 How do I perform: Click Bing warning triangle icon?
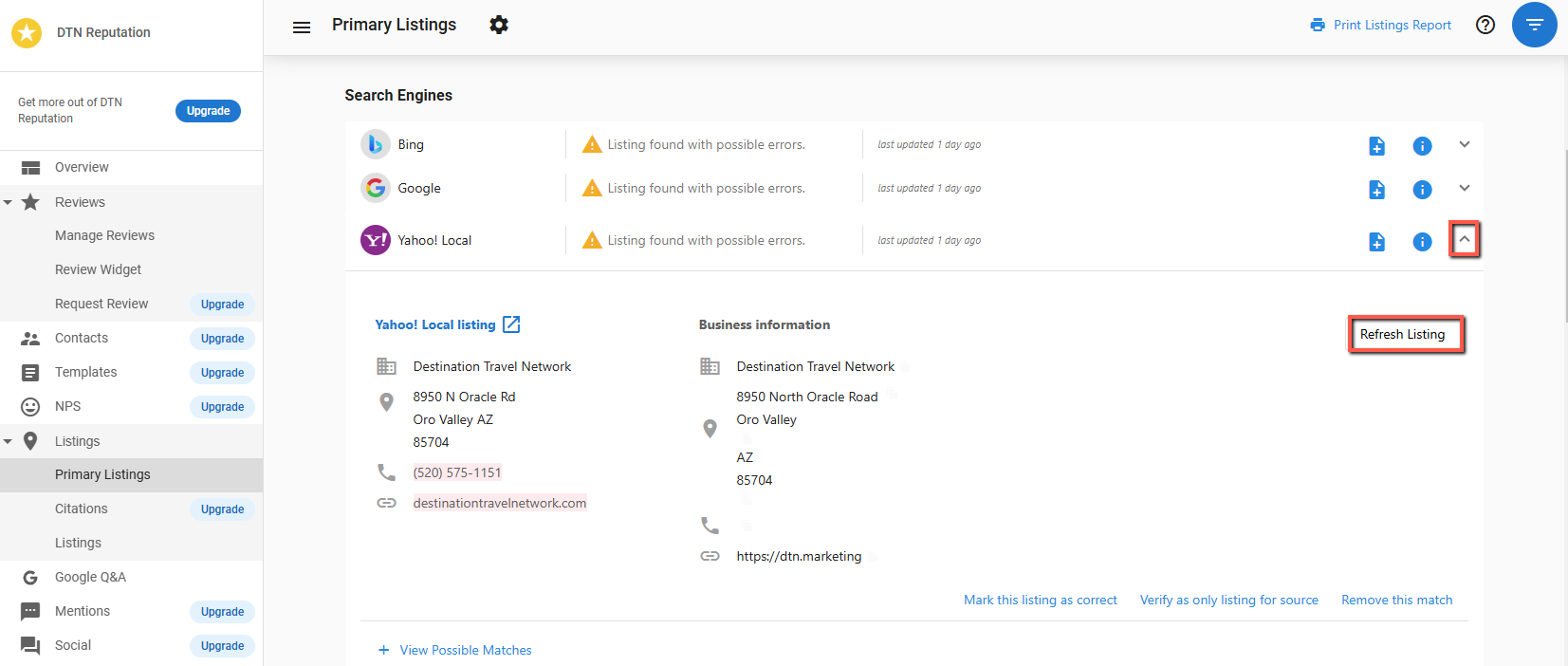(x=592, y=144)
